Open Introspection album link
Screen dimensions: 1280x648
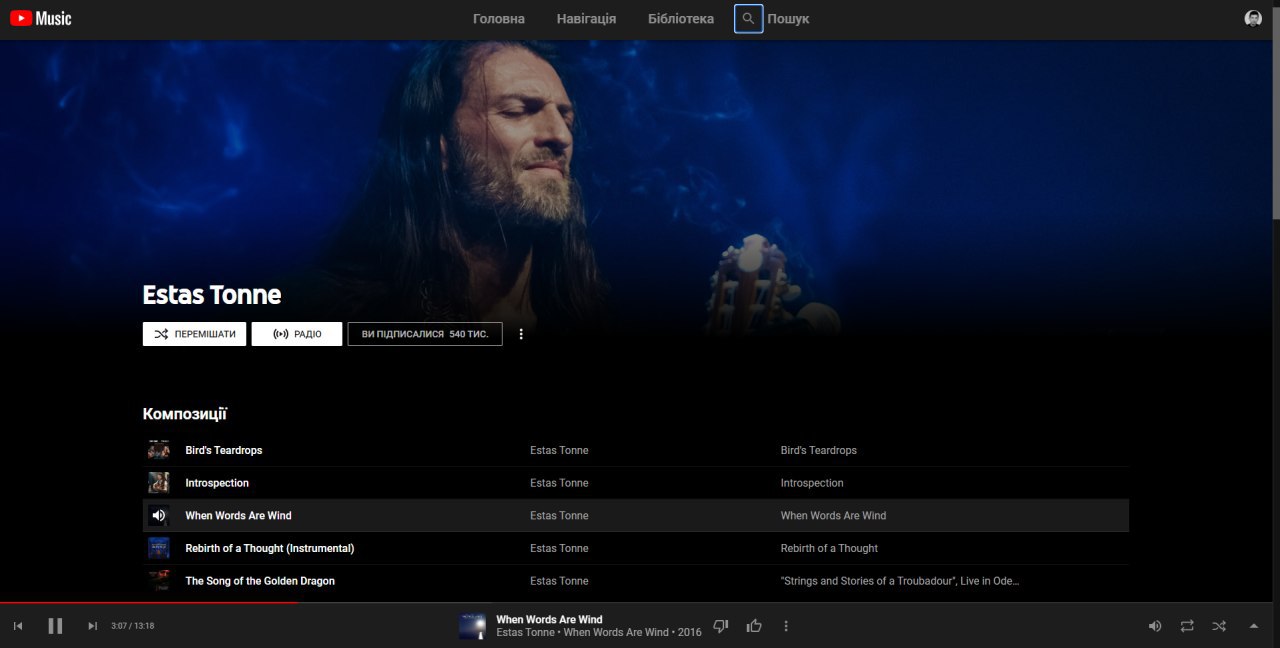[812, 483]
